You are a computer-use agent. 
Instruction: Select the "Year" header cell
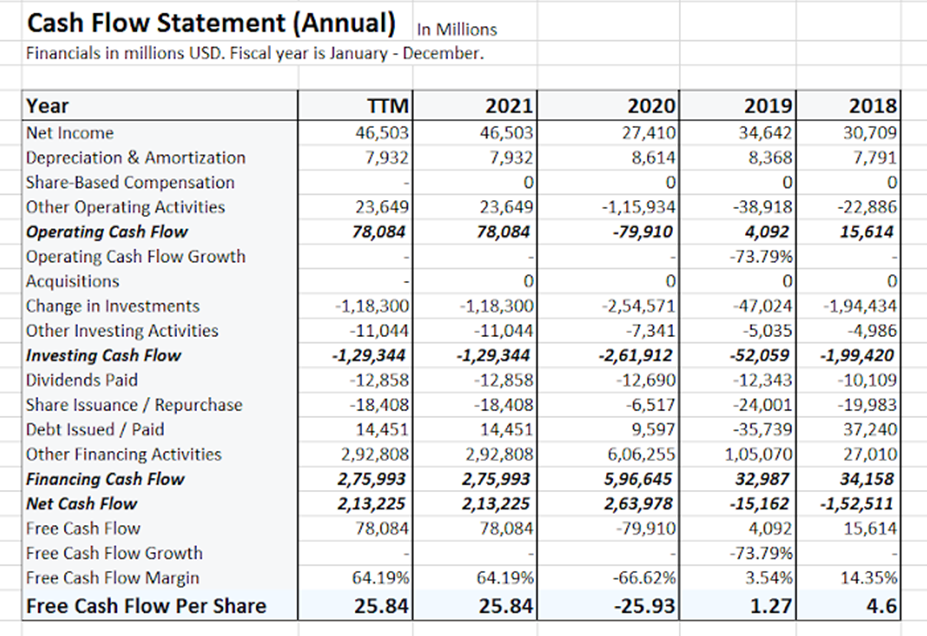tap(48, 106)
